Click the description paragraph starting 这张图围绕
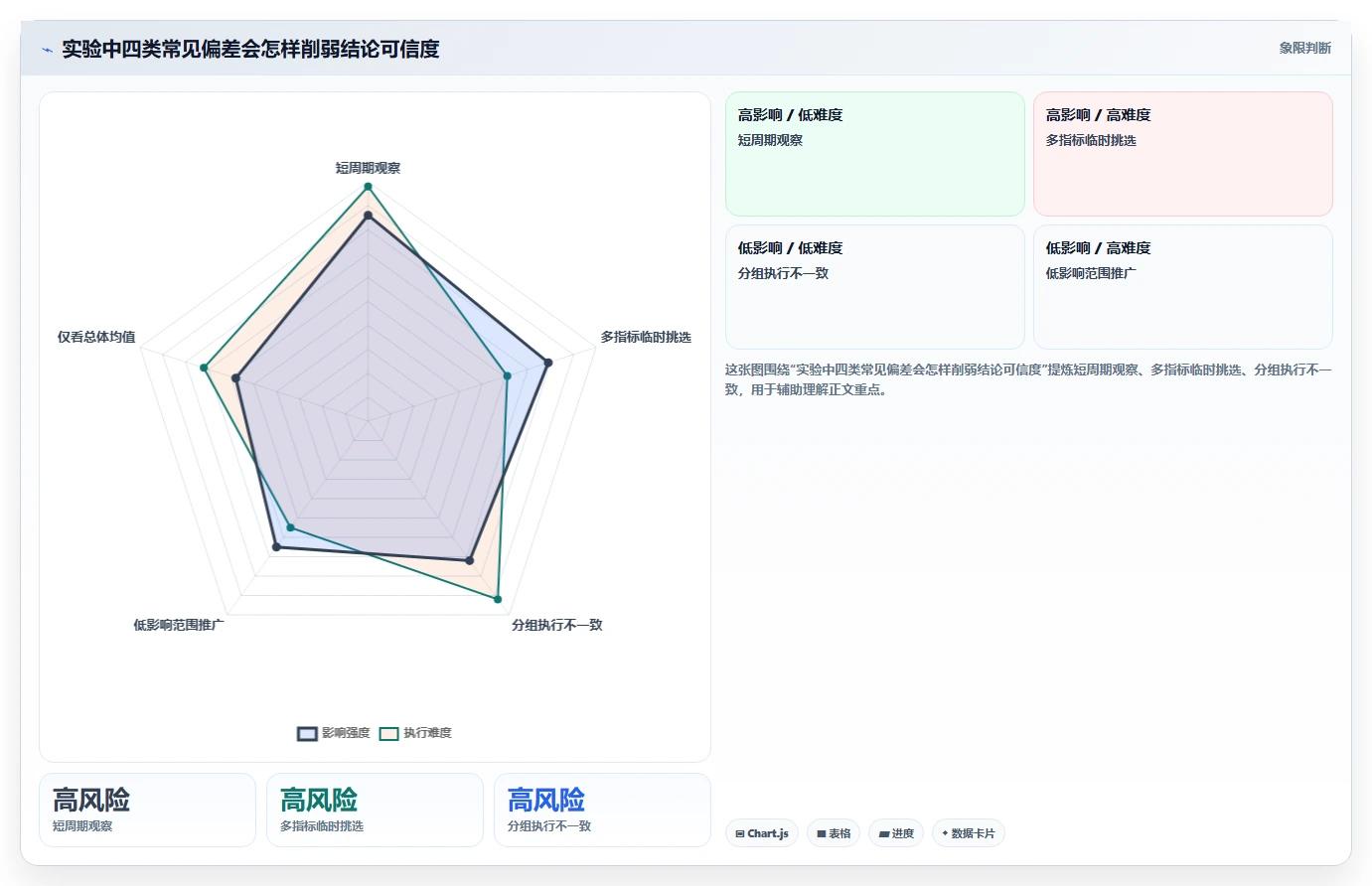This screenshot has height=886, width=1372. (x=1028, y=379)
